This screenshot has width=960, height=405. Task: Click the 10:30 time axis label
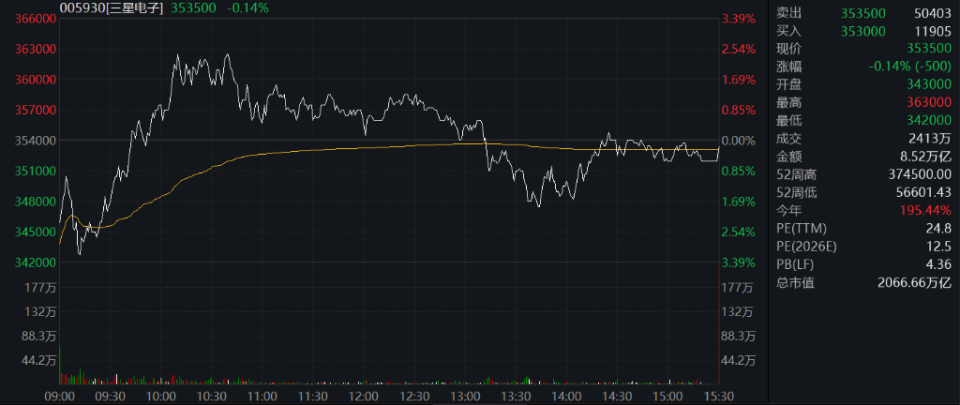coord(212,395)
